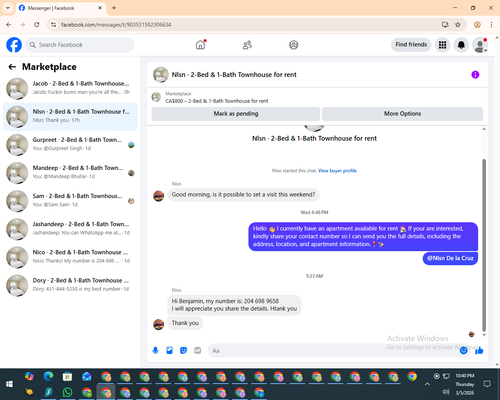Open the Mail app from taskbar
Screen dimensions: 500x400
(87, 376)
